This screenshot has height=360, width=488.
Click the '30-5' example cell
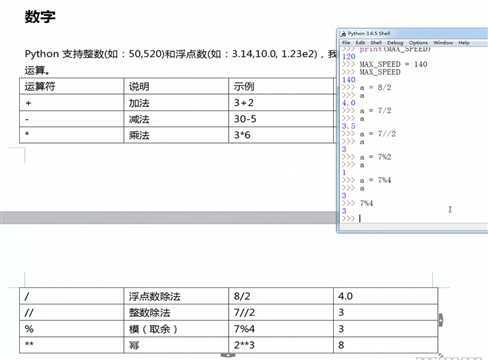pyautogui.click(x=281, y=119)
